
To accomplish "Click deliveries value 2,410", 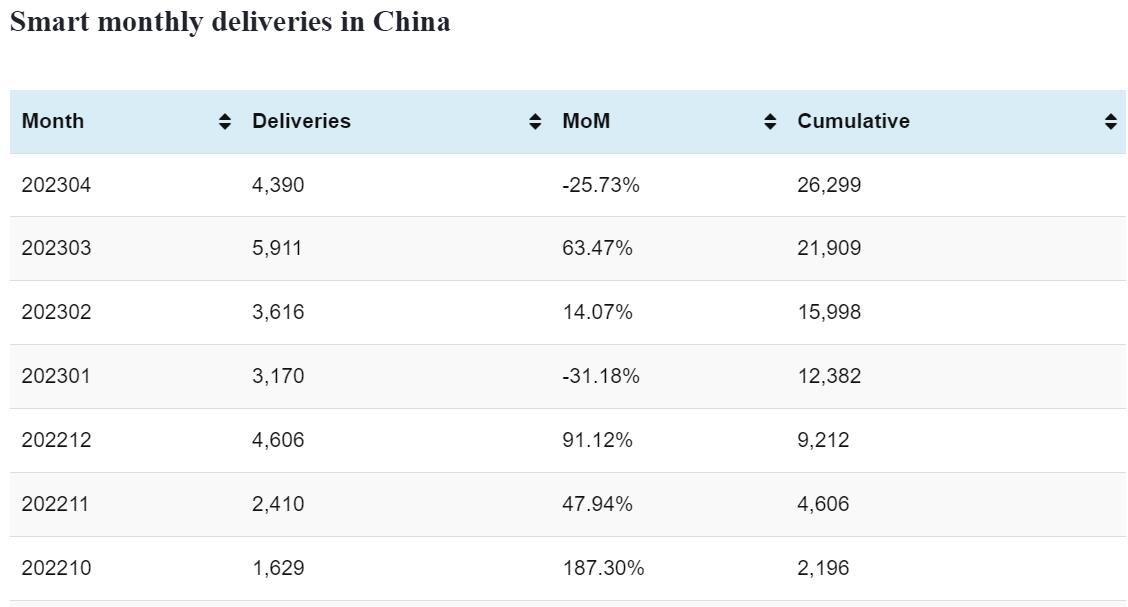I will point(278,504).
